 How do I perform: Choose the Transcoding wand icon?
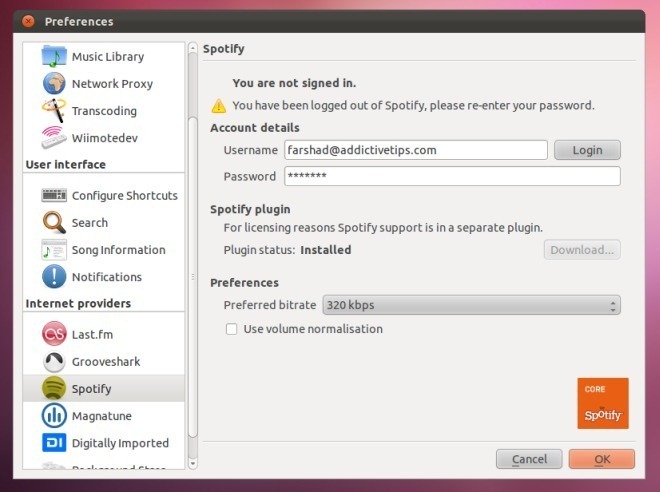(x=54, y=110)
